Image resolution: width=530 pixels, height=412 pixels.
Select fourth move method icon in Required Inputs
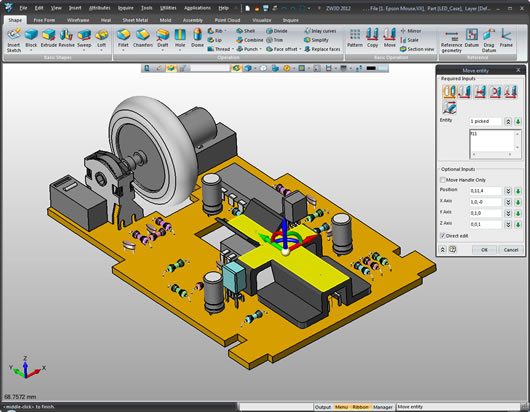coord(495,91)
